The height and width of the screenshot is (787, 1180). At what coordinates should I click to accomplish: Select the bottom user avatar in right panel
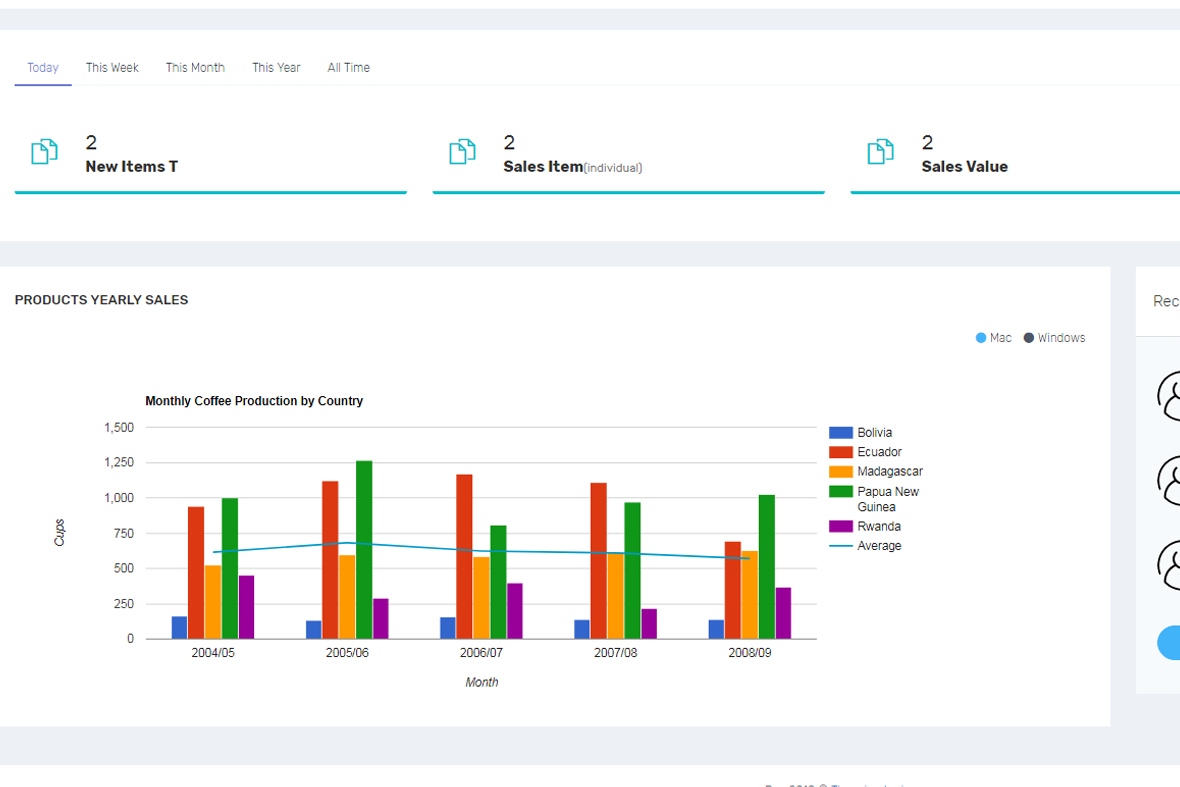click(x=1169, y=565)
